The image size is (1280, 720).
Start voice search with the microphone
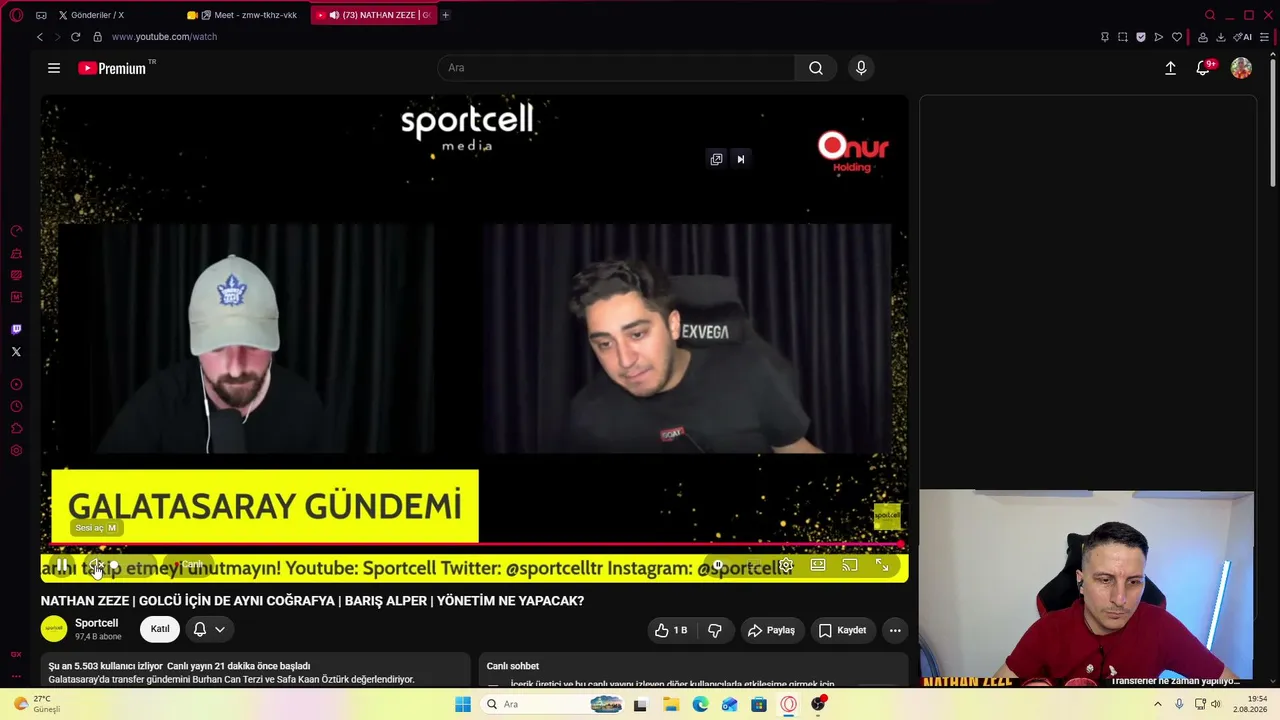[861, 68]
